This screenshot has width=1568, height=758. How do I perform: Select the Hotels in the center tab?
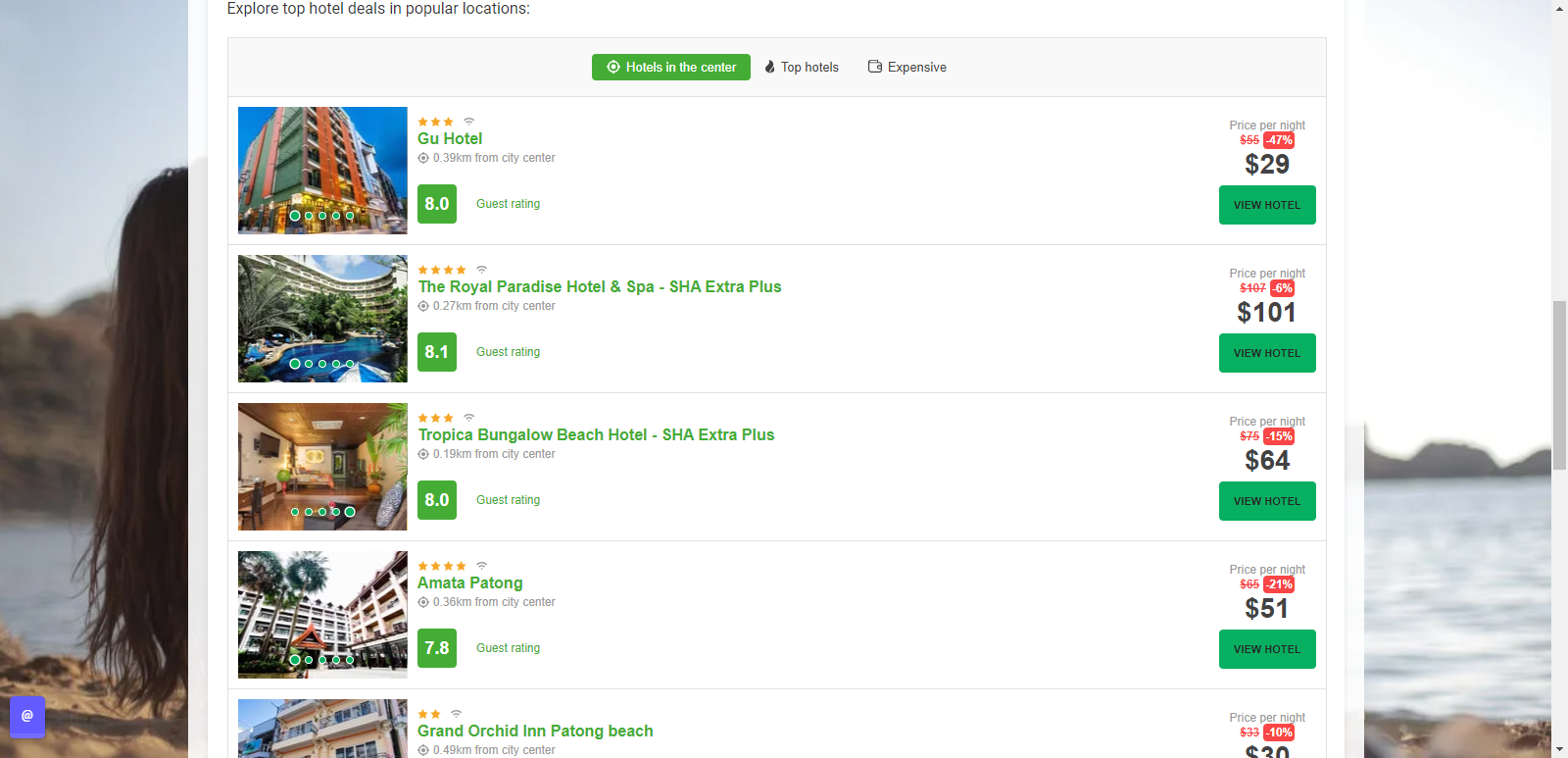[671, 67]
